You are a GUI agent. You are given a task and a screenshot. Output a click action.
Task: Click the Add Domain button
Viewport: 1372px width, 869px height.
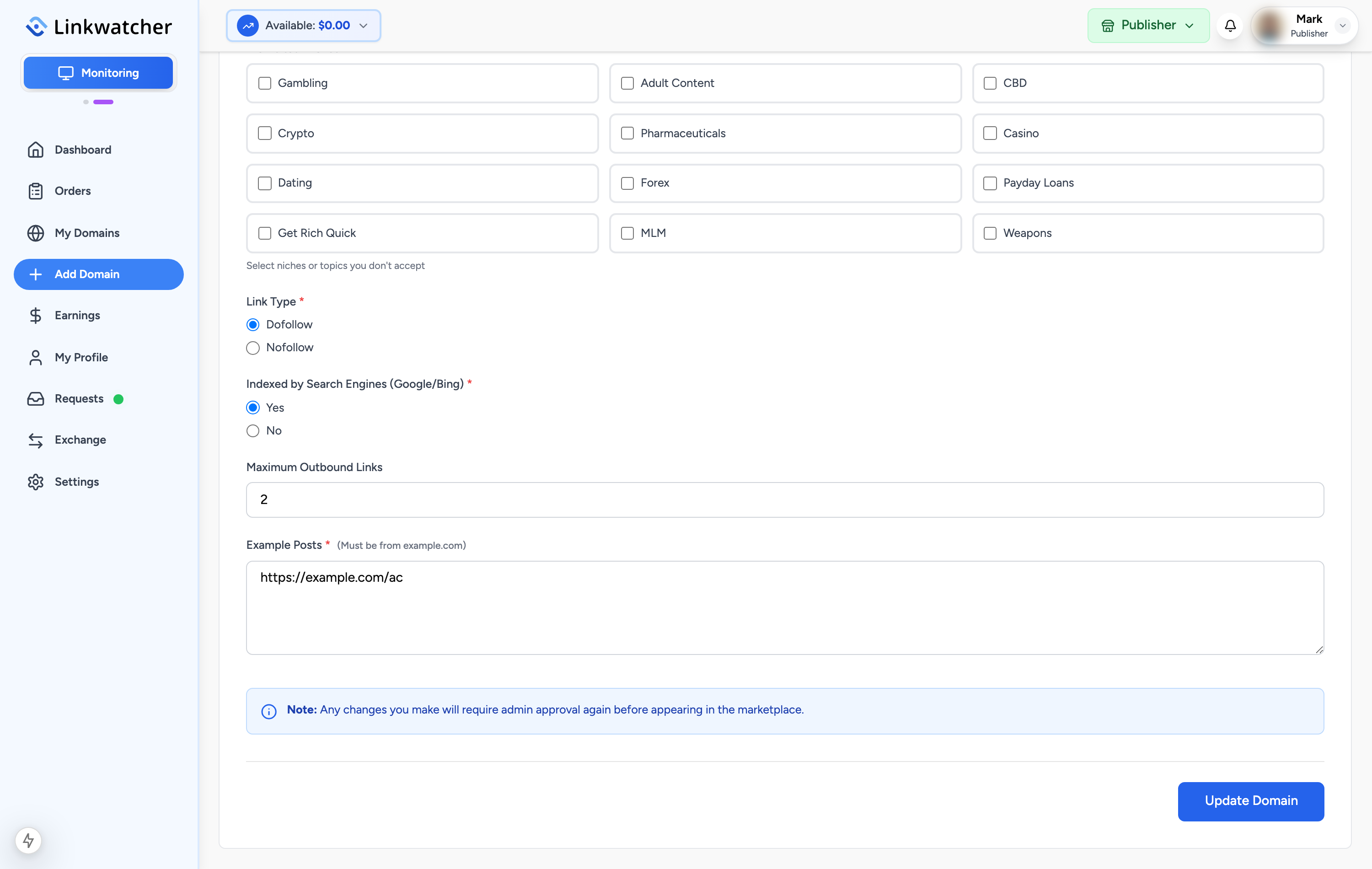click(99, 274)
